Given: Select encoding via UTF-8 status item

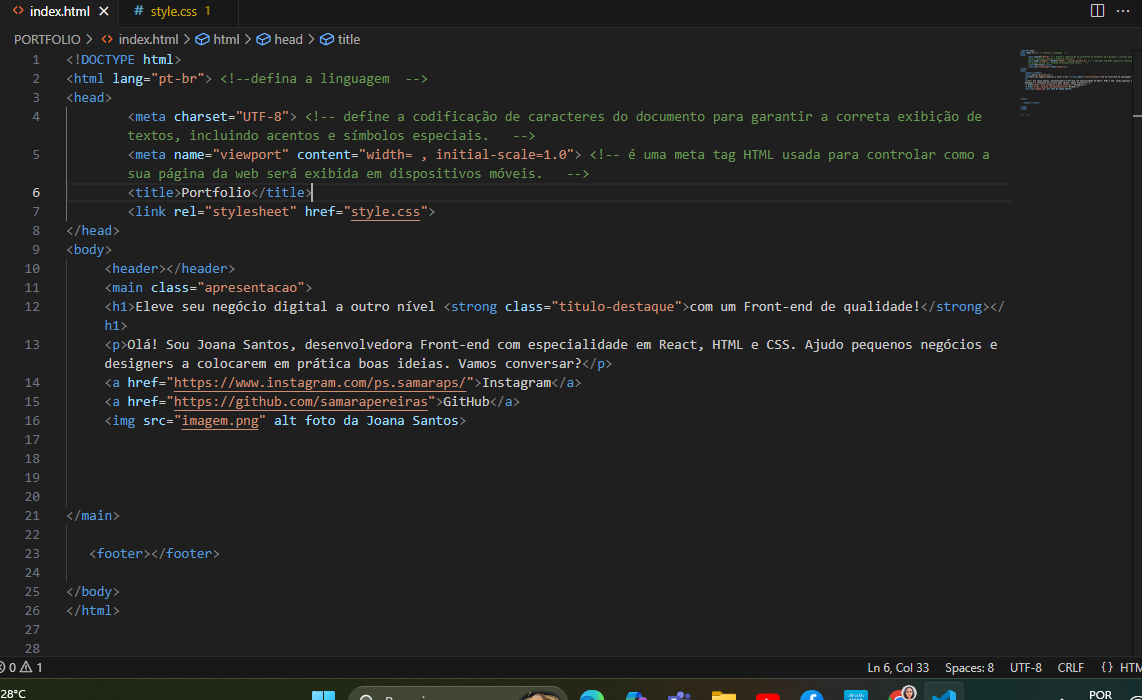Looking at the screenshot, I should [x=1025, y=667].
